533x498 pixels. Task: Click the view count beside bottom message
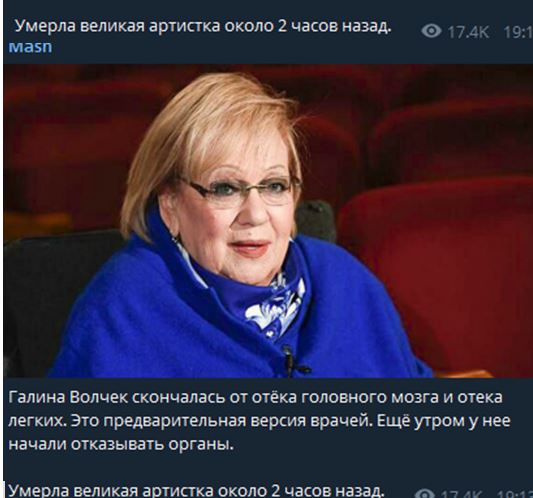[462, 494]
